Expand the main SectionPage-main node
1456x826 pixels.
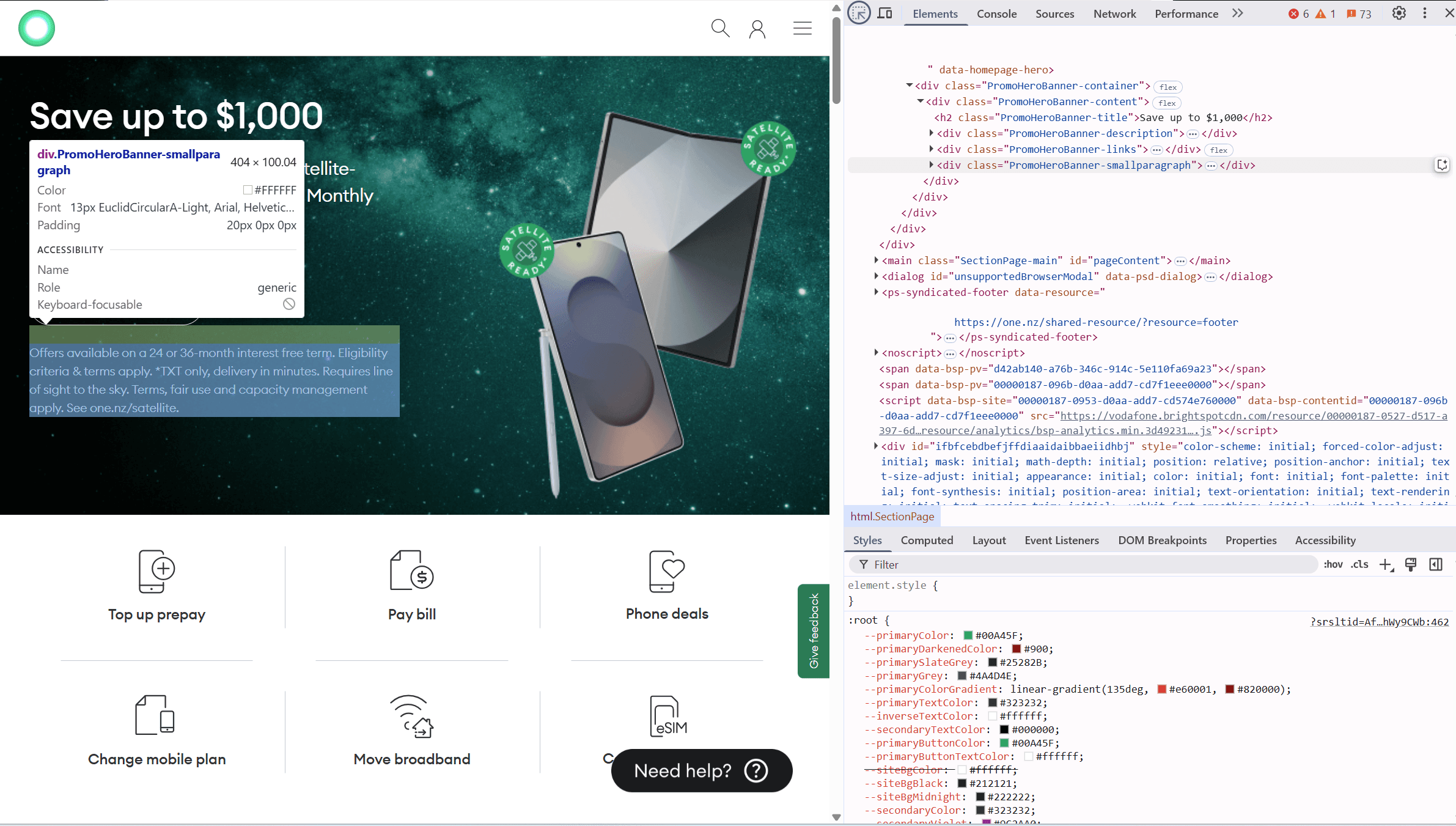(x=877, y=260)
